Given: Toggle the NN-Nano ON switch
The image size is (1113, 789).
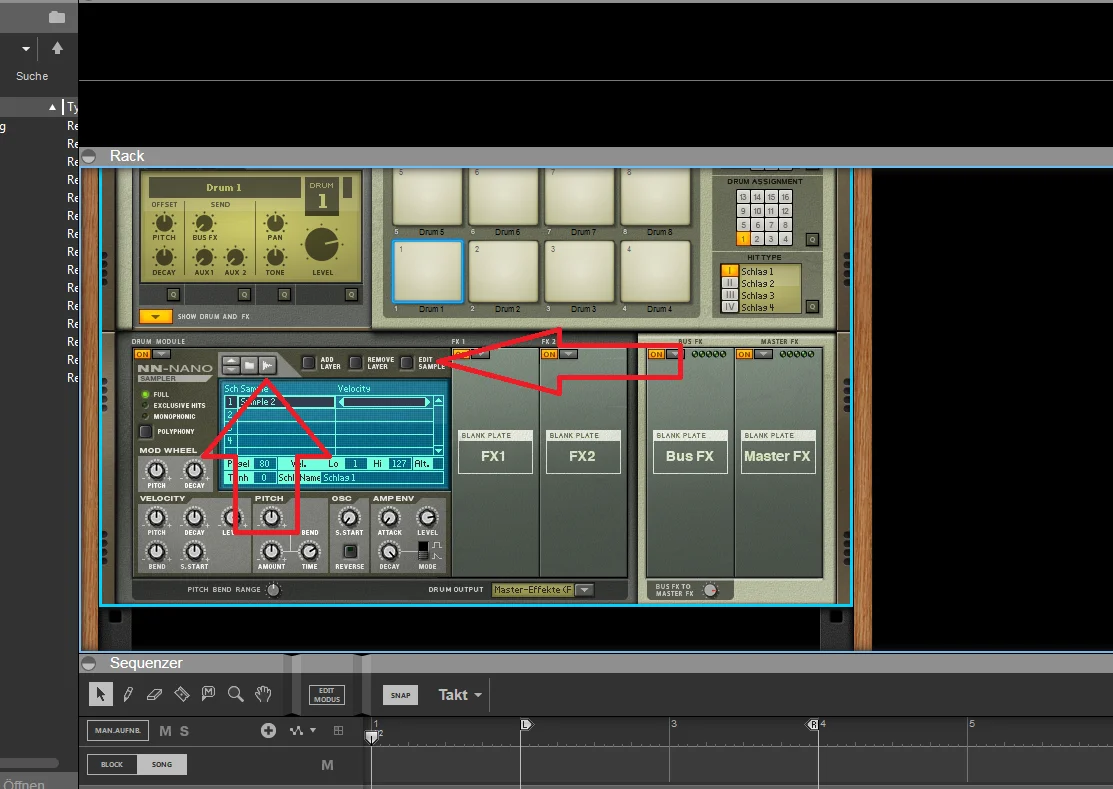Looking at the screenshot, I should pyautogui.click(x=142, y=354).
